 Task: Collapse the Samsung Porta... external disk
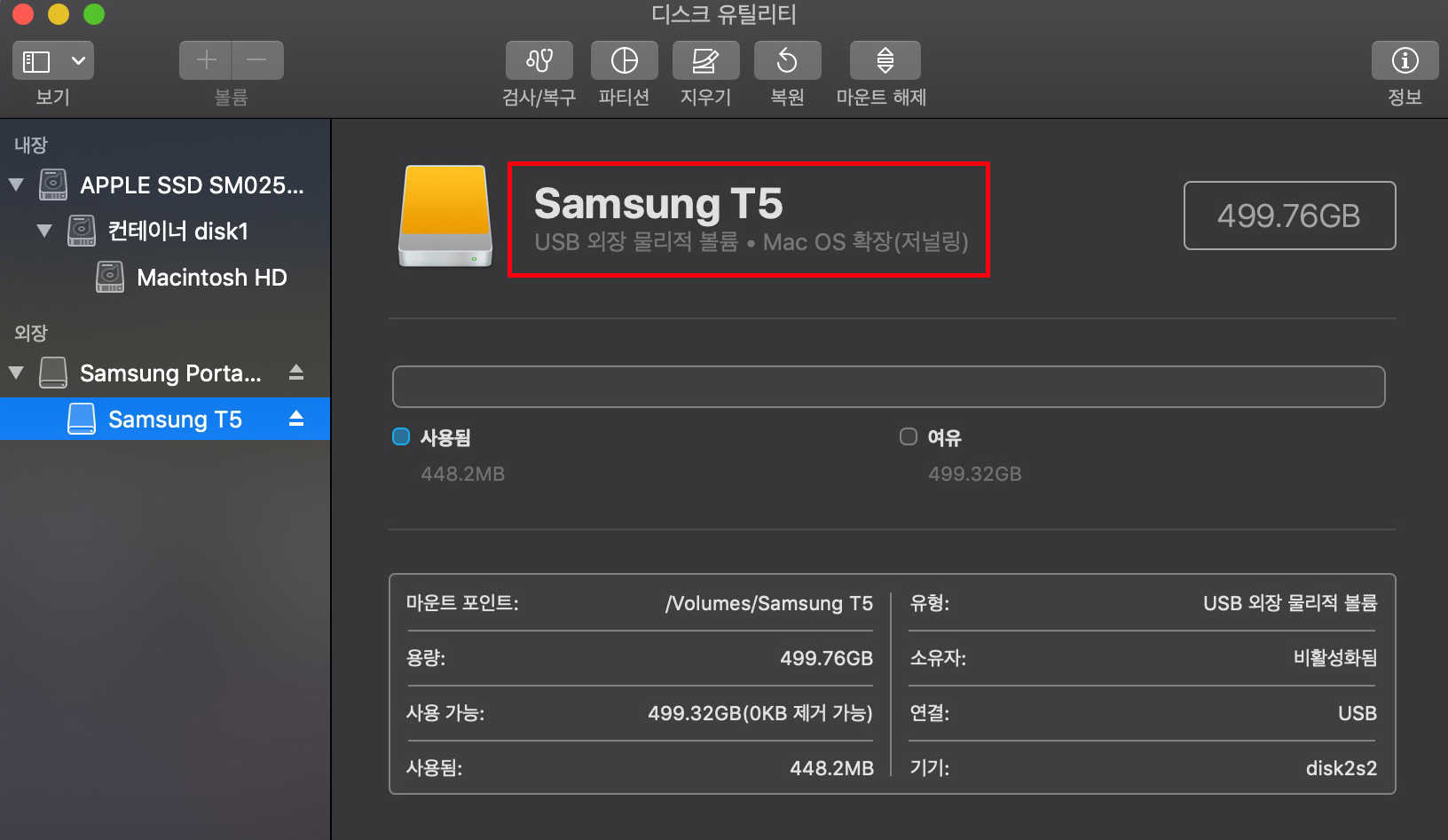(16, 373)
